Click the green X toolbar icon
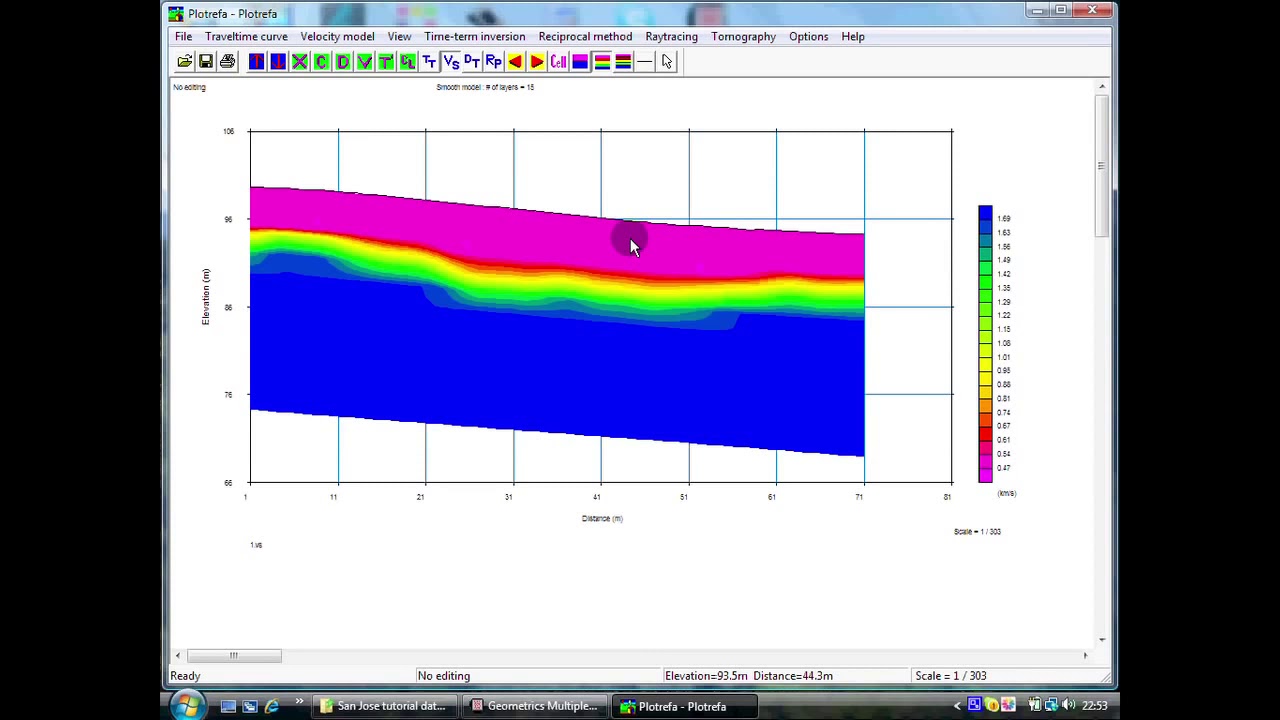 299,62
